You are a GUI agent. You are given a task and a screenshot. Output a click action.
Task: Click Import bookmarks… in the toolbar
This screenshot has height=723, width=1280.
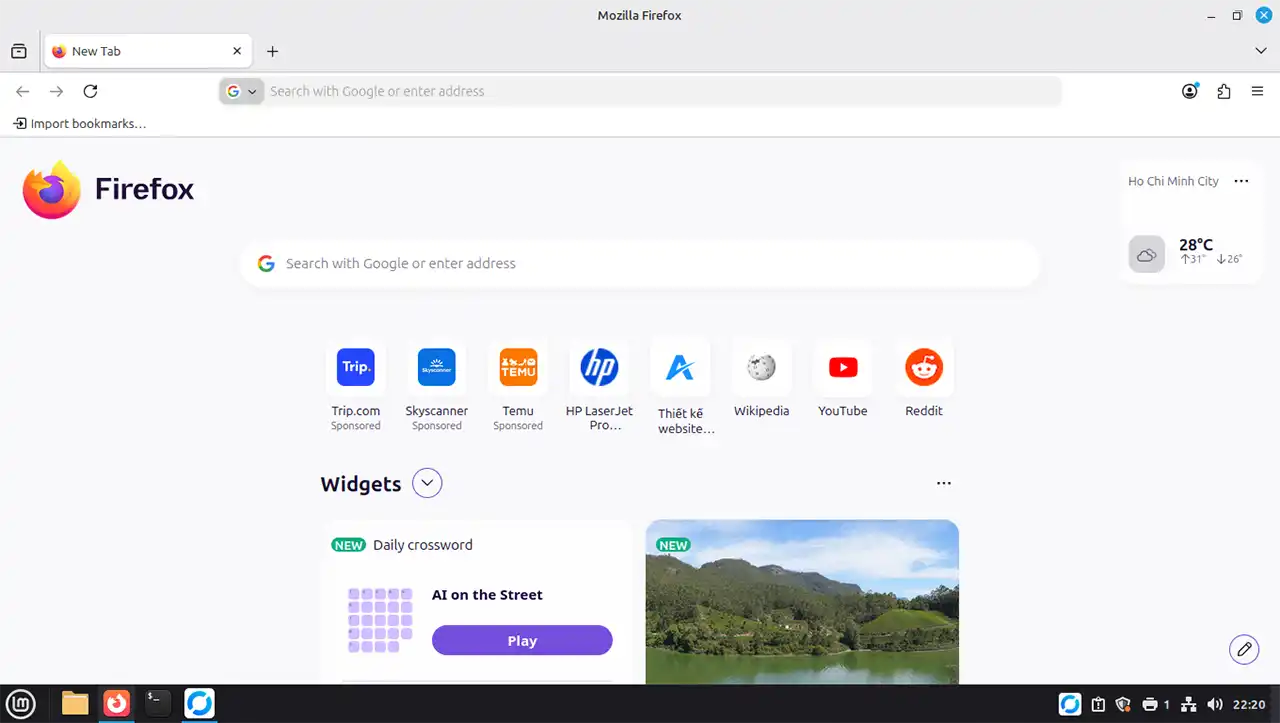80,124
